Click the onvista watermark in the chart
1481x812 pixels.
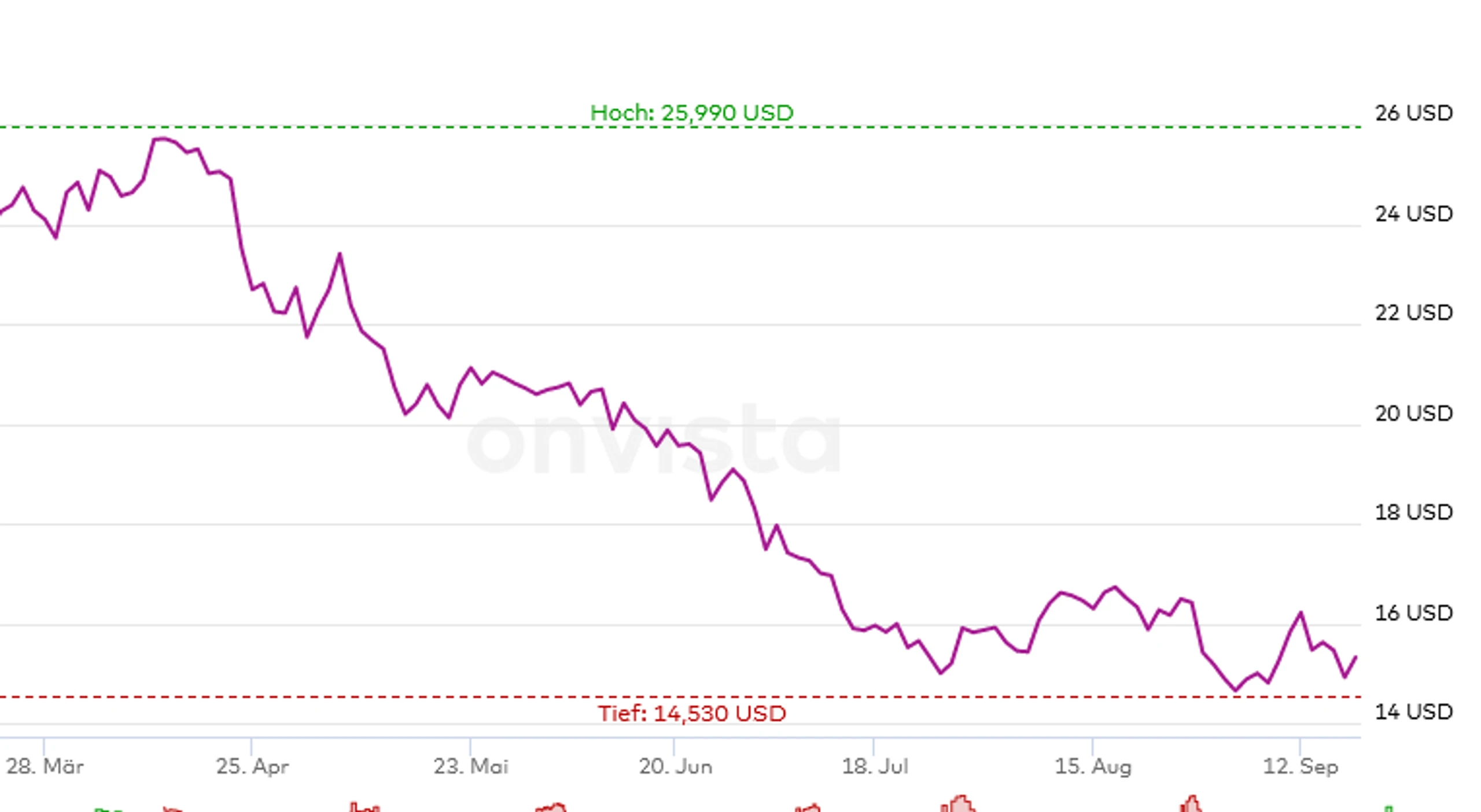tap(654, 438)
